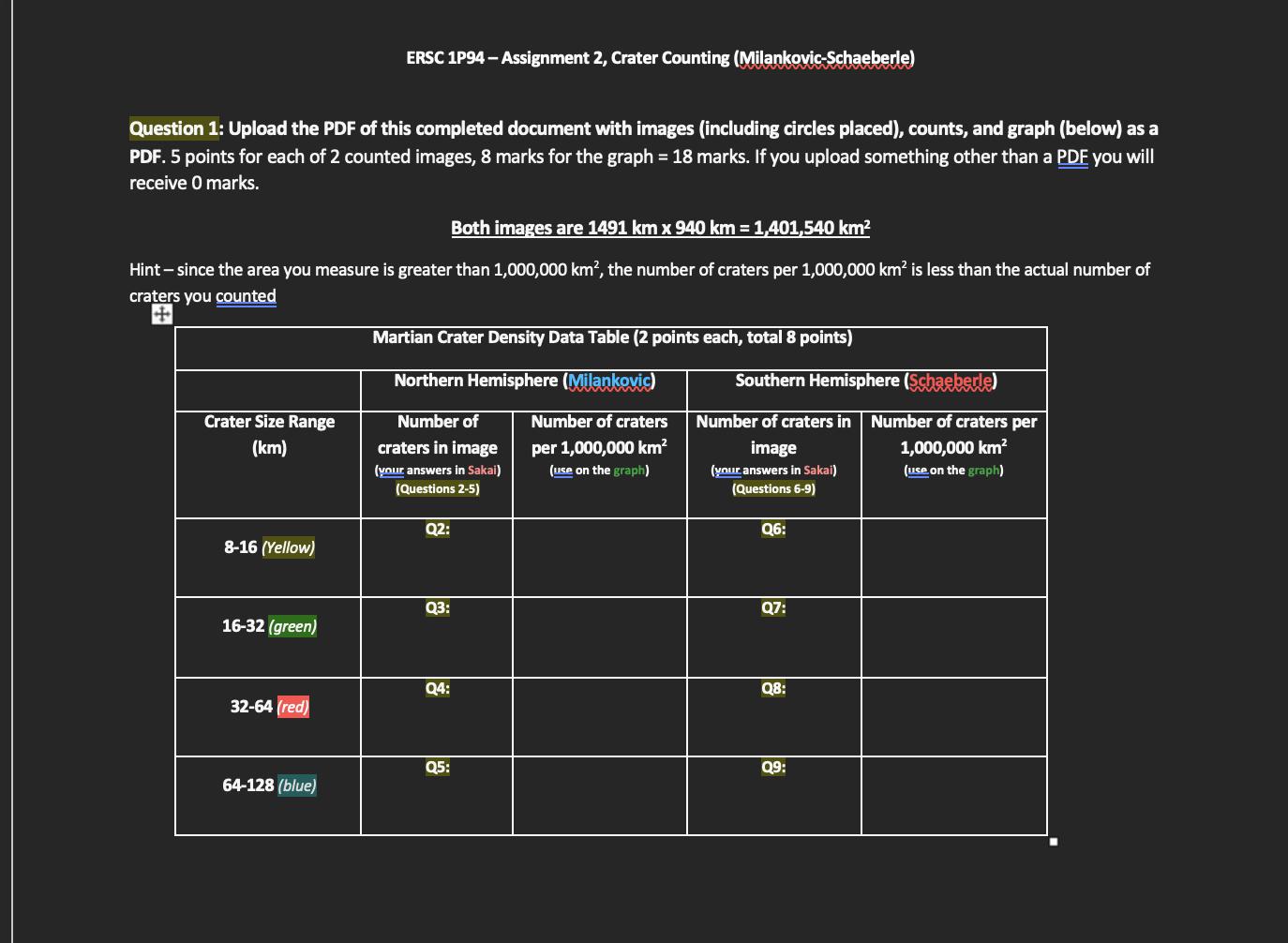
Task: Click Northern 'Number of craters per 1,000,000 km²' header
Action: (600, 465)
